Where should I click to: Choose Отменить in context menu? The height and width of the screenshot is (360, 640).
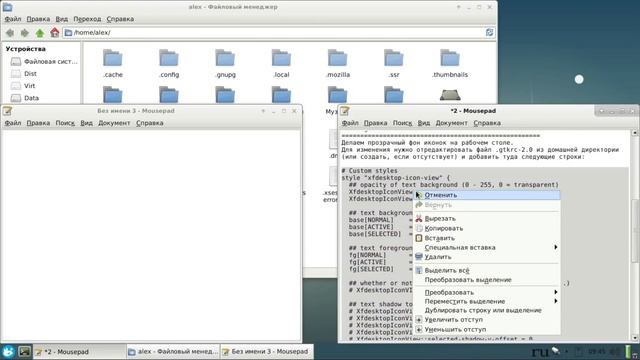coord(487,195)
